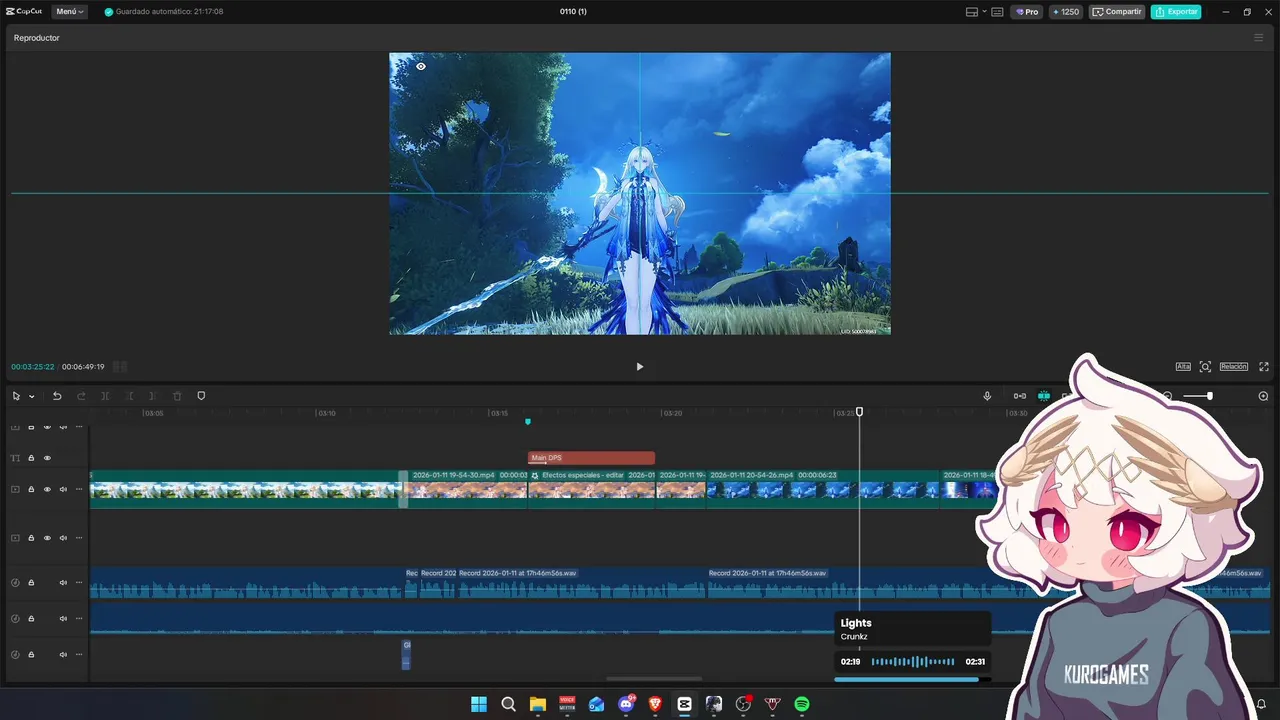
Task: Mute the Record wav audio track
Action: click(63, 583)
